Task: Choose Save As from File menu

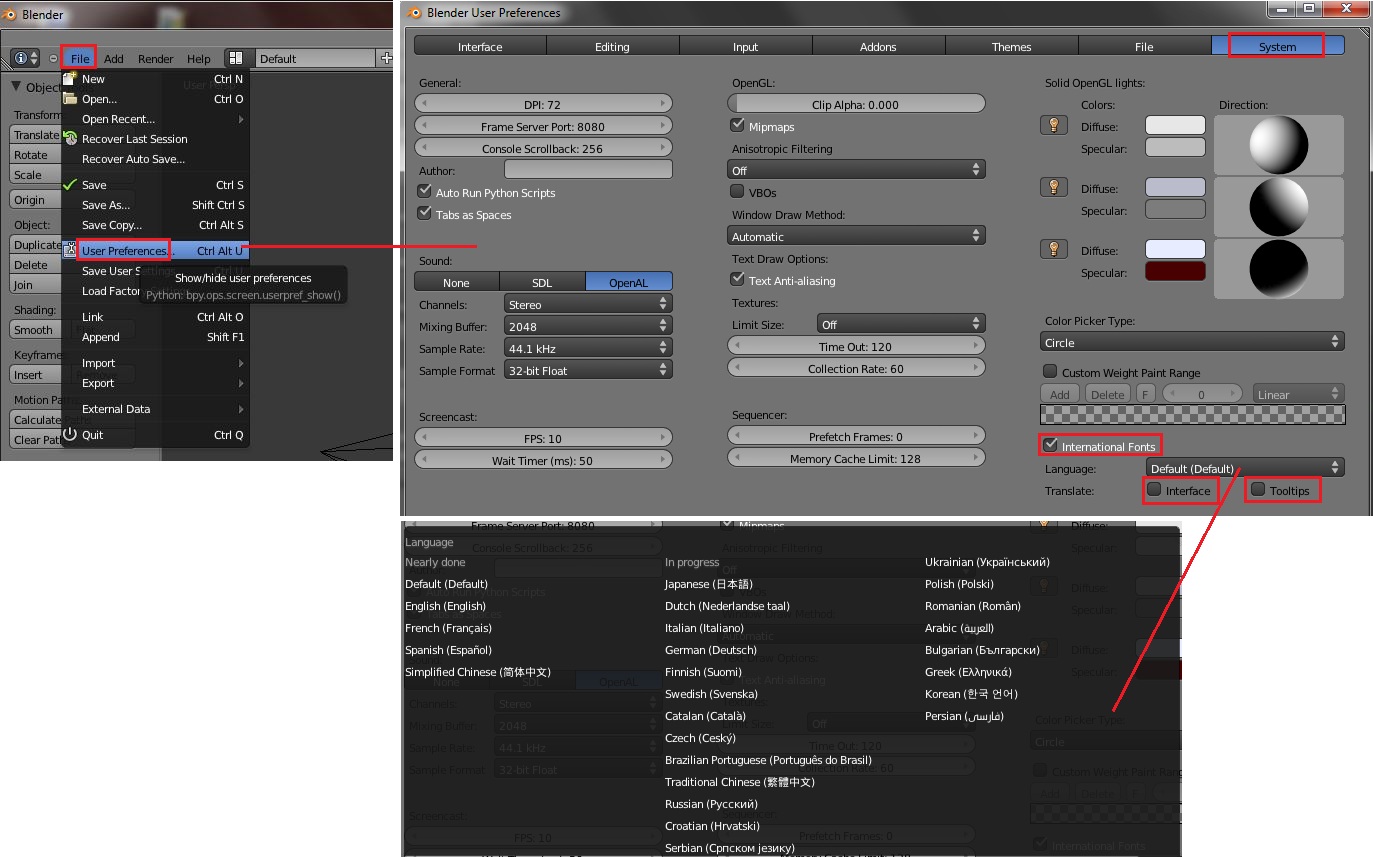Action: pos(156,205)
